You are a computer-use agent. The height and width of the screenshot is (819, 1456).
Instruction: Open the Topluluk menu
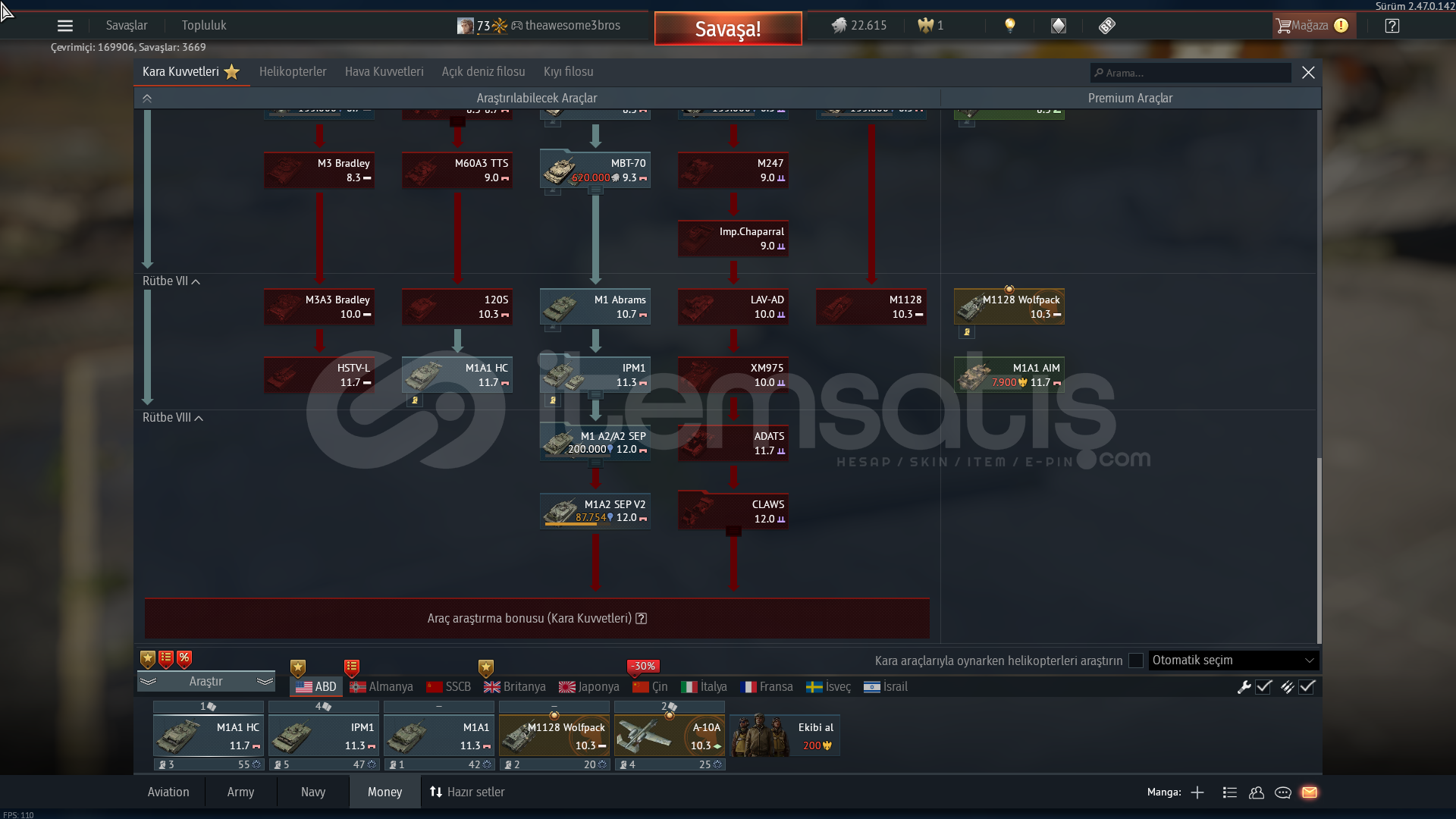pyautogui.click(x=204, y=26)
